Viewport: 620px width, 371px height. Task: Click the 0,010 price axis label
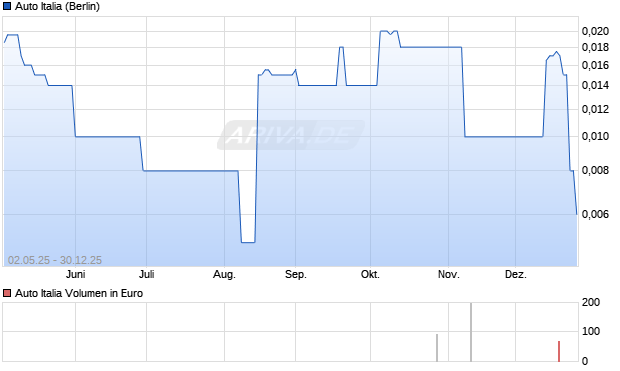595,136
